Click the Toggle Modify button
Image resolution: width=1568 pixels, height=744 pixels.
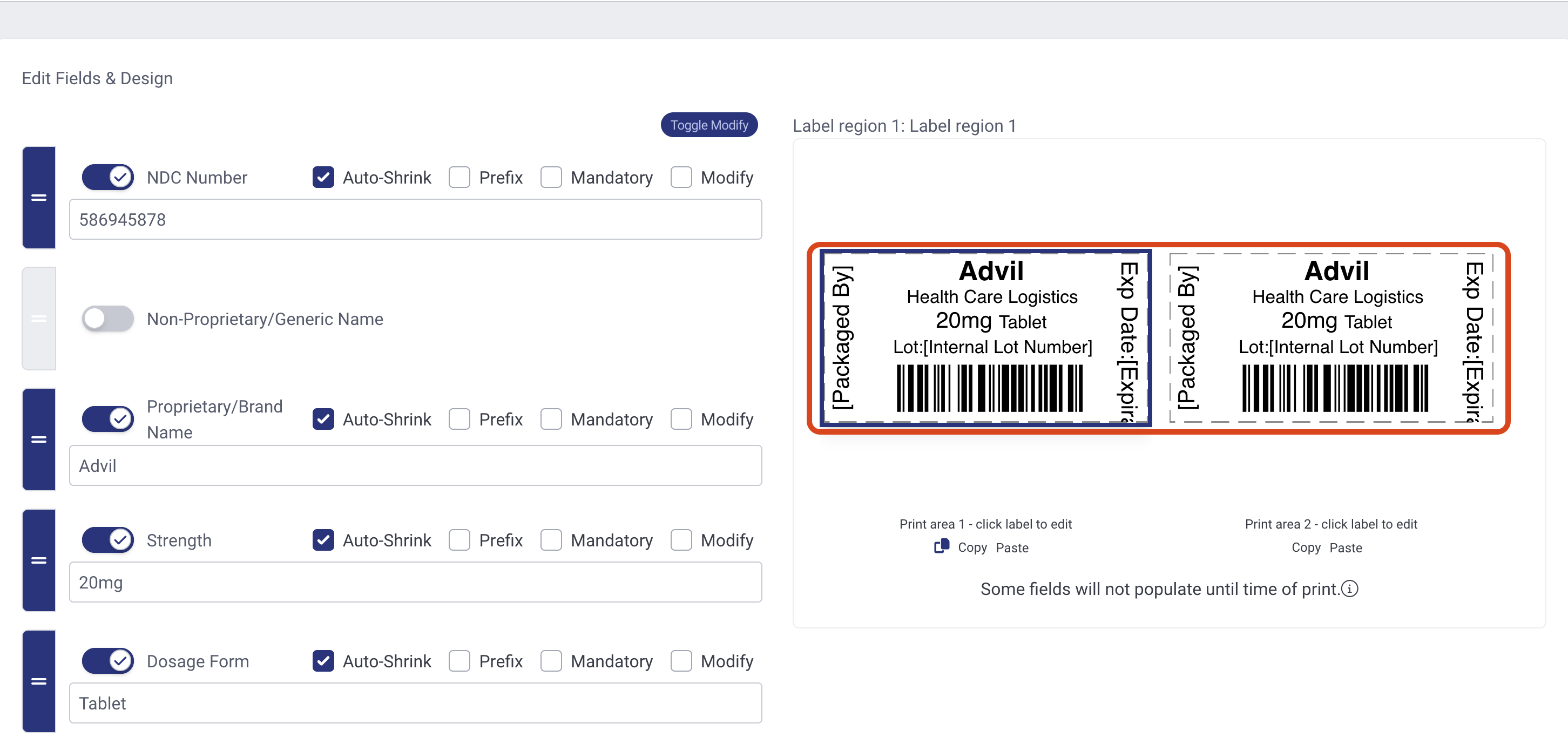coord(709,125)
